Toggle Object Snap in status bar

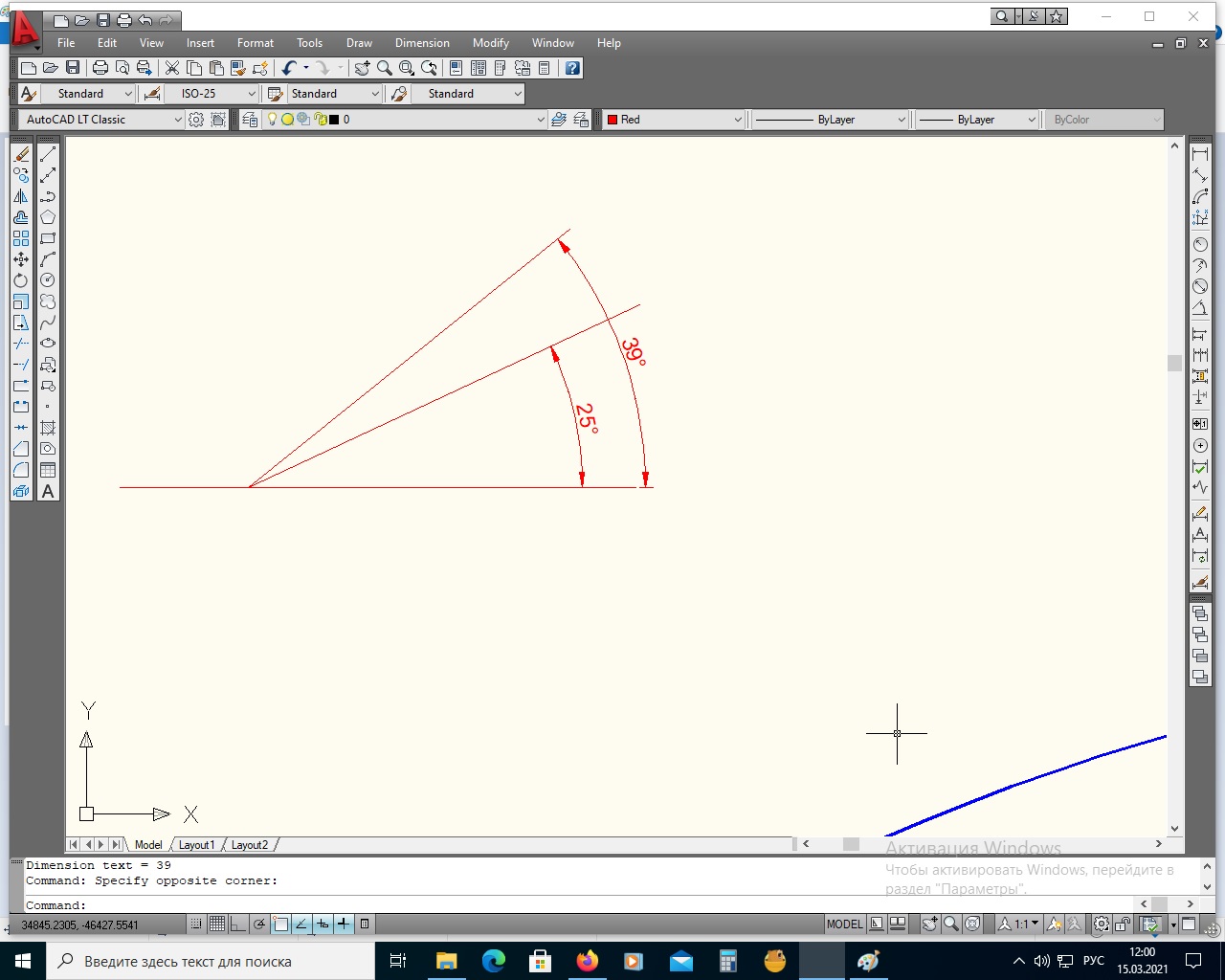click(280, 924)
